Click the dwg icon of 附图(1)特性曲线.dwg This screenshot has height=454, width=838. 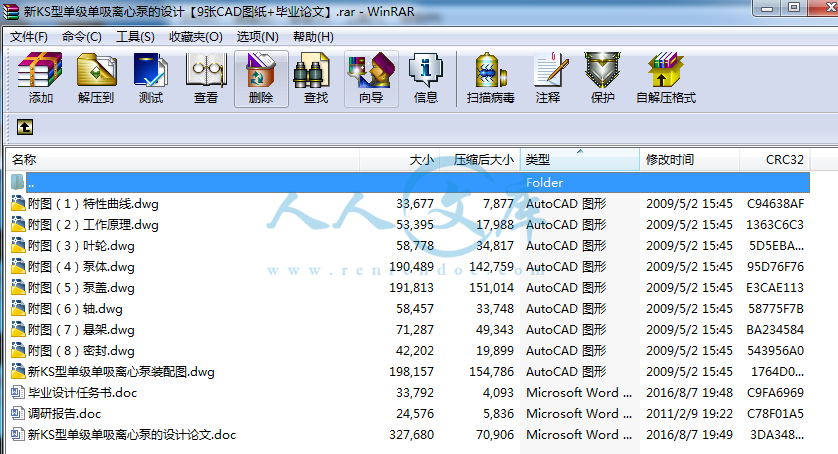pos(18,203)
